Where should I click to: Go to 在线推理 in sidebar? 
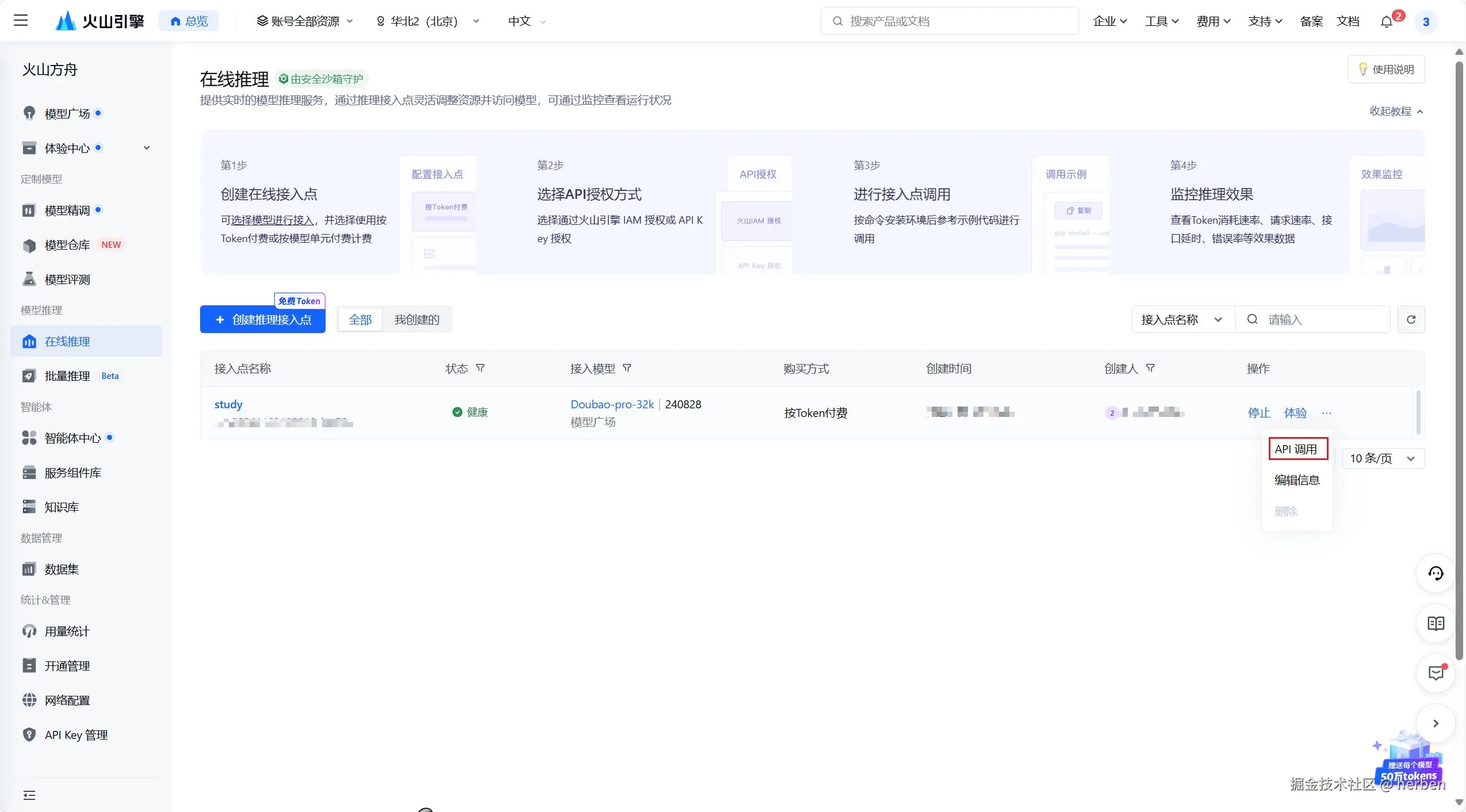pos(86,342)
